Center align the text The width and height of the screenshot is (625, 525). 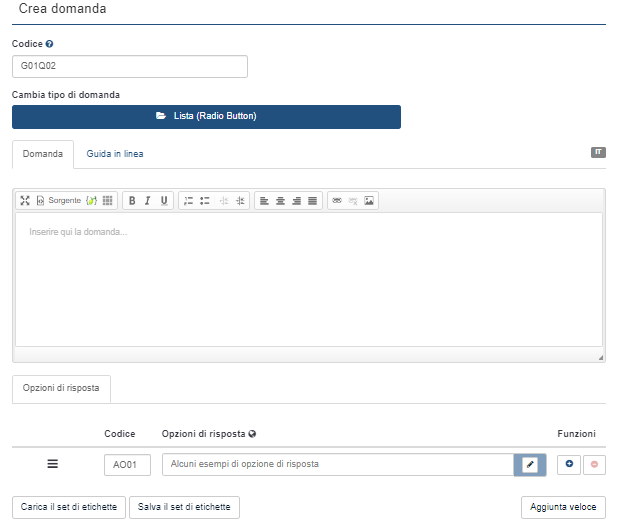pos(280,201)
